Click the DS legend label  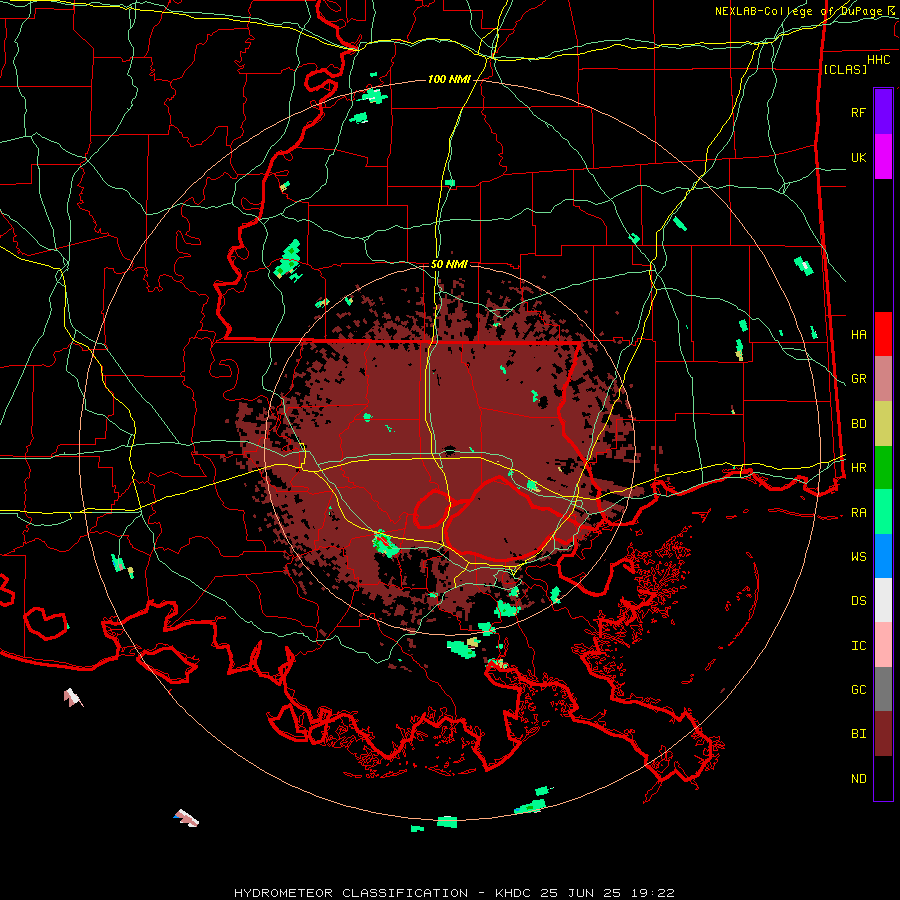(859, 601)
